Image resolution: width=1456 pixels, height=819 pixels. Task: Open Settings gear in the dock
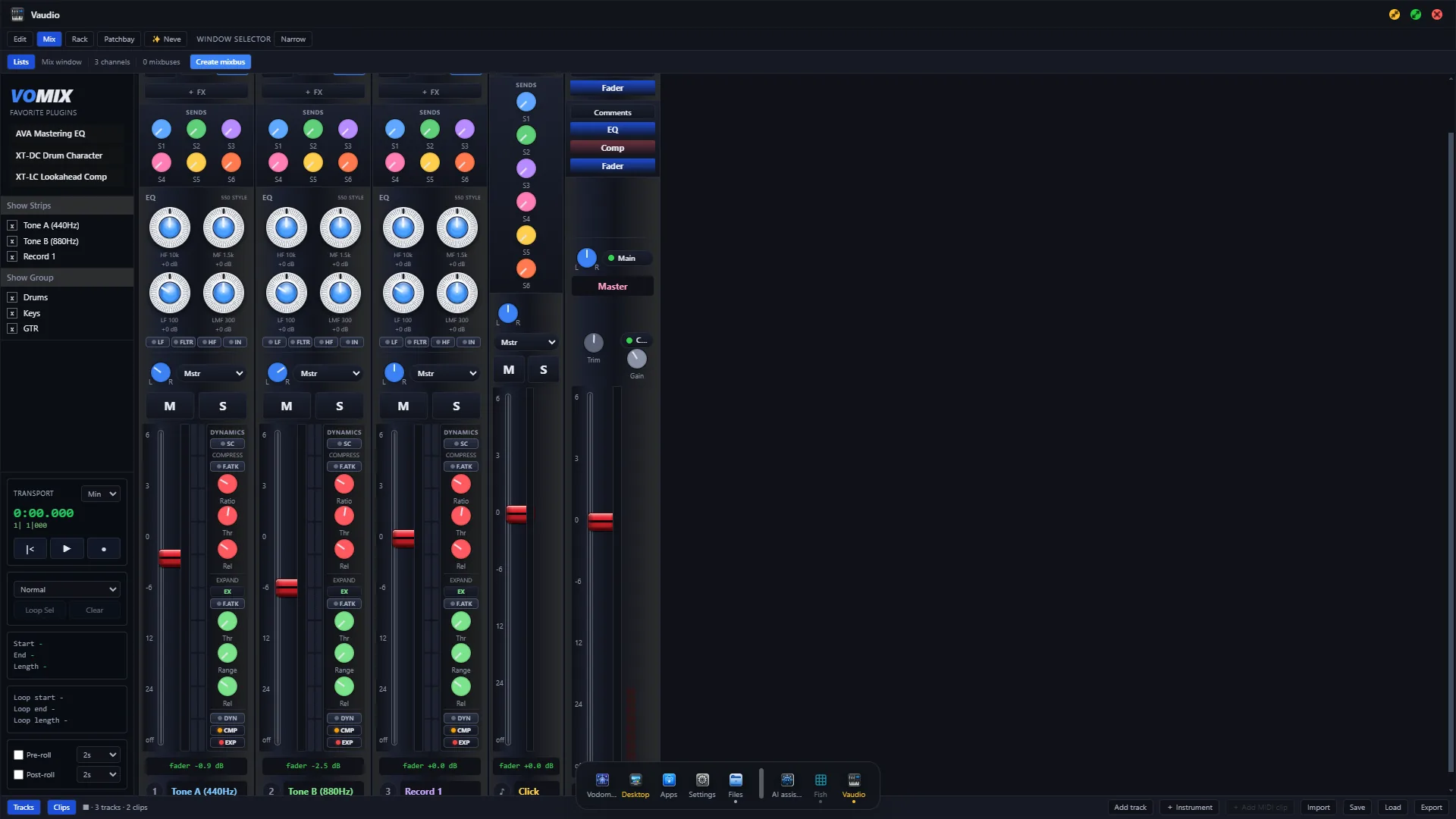point(701,785)
